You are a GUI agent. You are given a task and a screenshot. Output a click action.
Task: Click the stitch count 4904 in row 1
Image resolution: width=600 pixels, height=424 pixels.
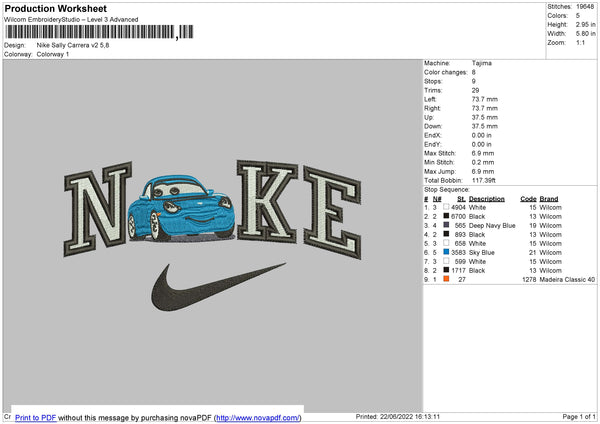tap(458, 207)
